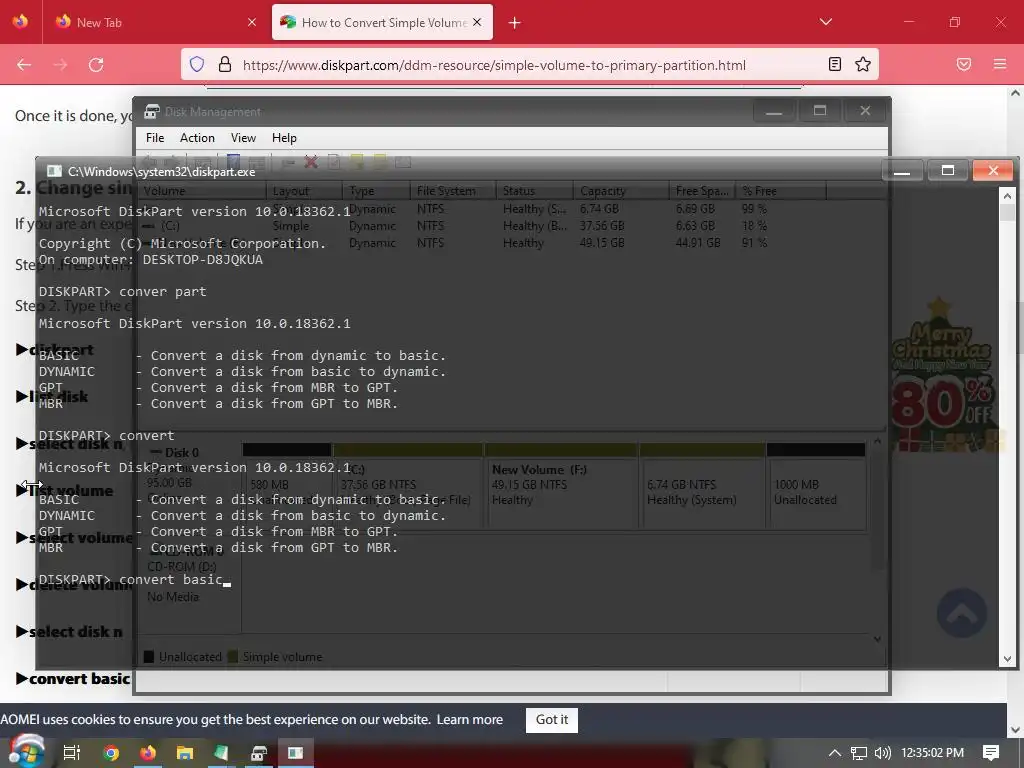1024x768 pixels.
Task: Open a new tab with plus button
Action: 515,23
